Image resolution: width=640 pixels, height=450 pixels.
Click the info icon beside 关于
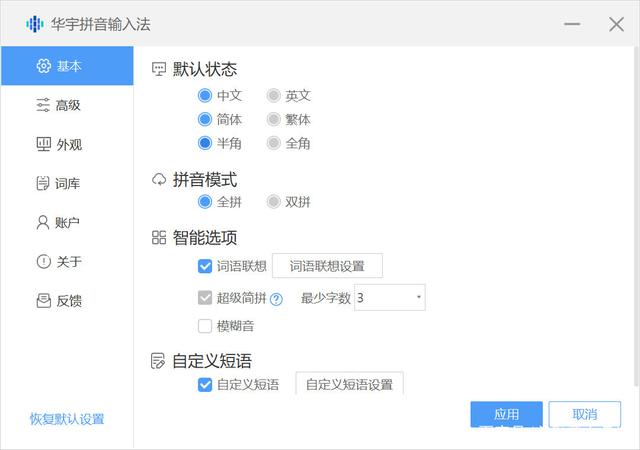click(x=44, y=261)
